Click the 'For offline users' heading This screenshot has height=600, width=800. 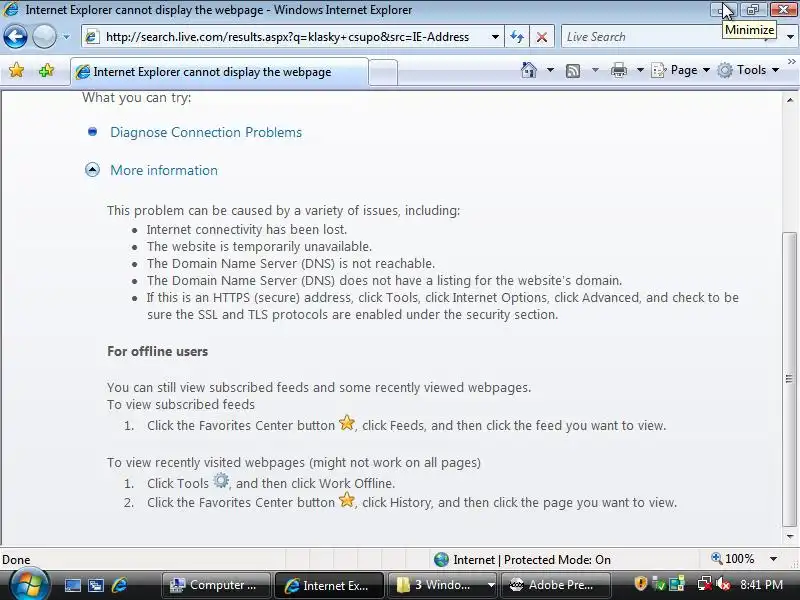point(158,351)
